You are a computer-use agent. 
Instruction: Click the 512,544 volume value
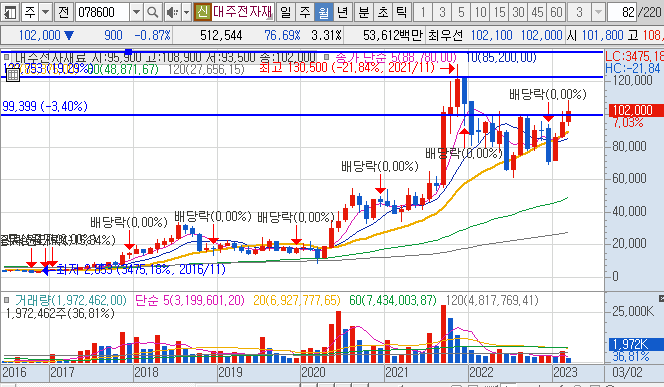pyautogui.click(x=221, y=36)
